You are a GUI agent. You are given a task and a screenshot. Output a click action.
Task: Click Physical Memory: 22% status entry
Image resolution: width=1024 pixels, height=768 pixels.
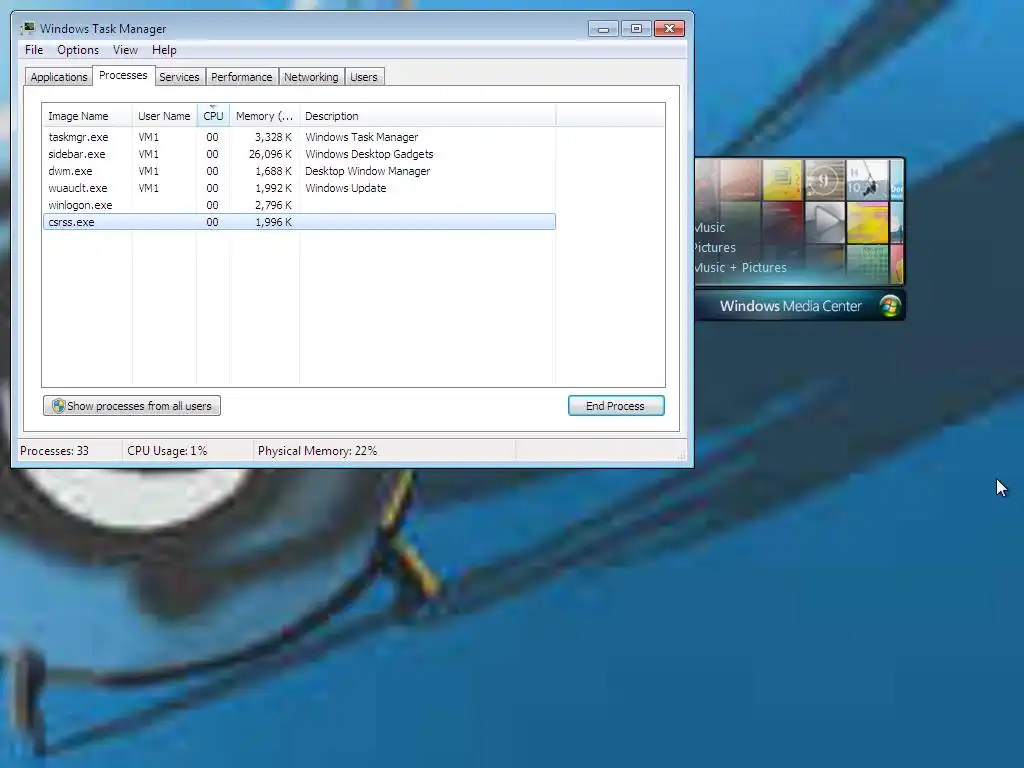pos(317,451)
